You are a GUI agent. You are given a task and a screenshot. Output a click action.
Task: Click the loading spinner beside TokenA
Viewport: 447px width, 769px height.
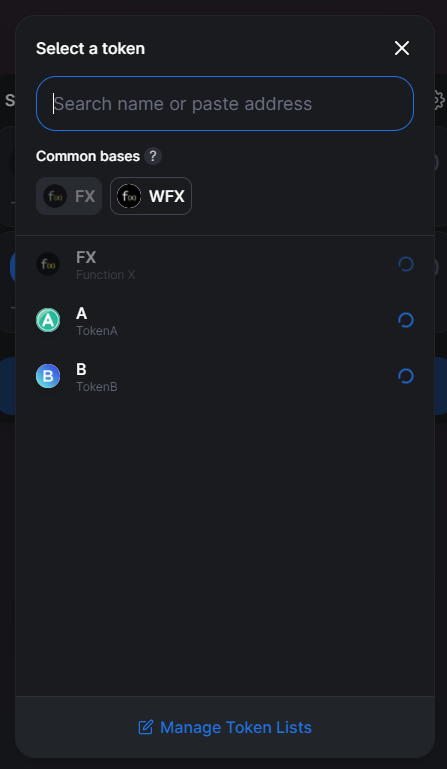(406, 320)
